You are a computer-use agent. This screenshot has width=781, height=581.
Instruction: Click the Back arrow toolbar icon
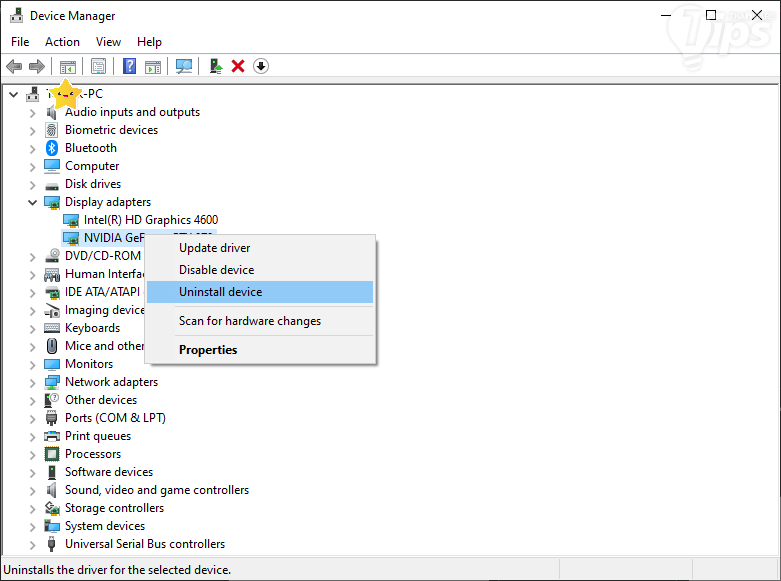click(14, 66)
